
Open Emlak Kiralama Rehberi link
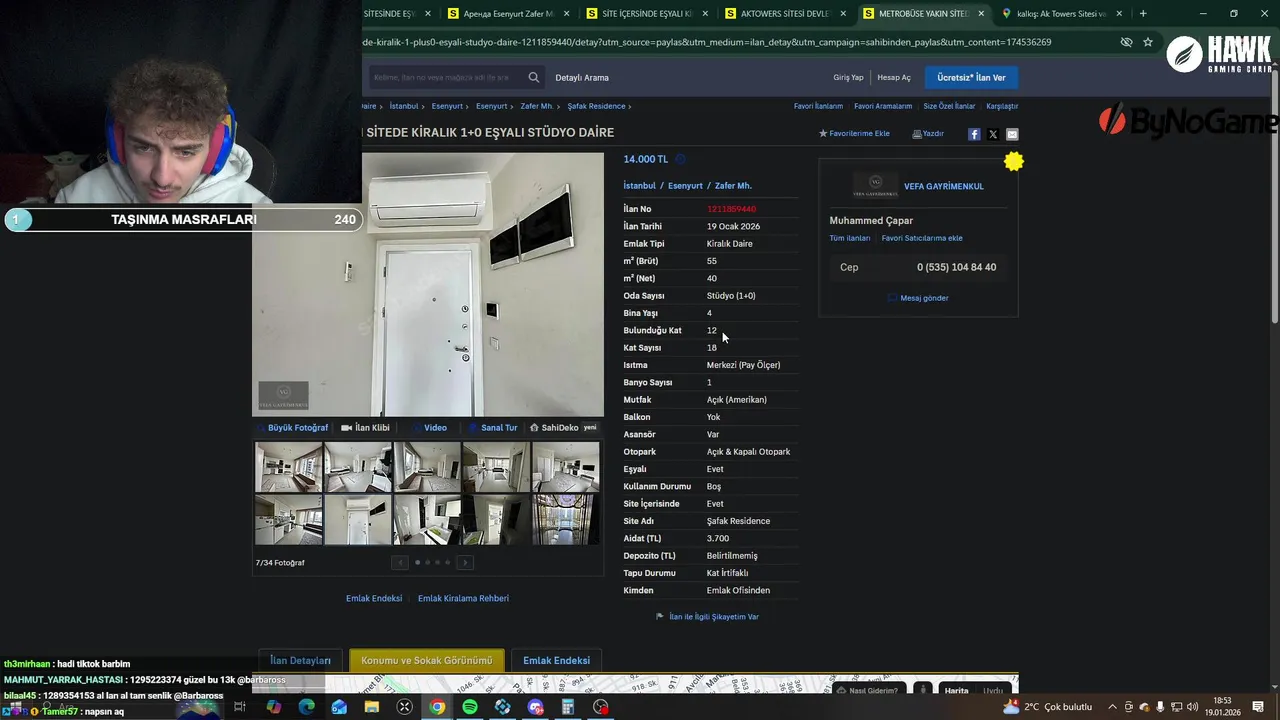463,599
